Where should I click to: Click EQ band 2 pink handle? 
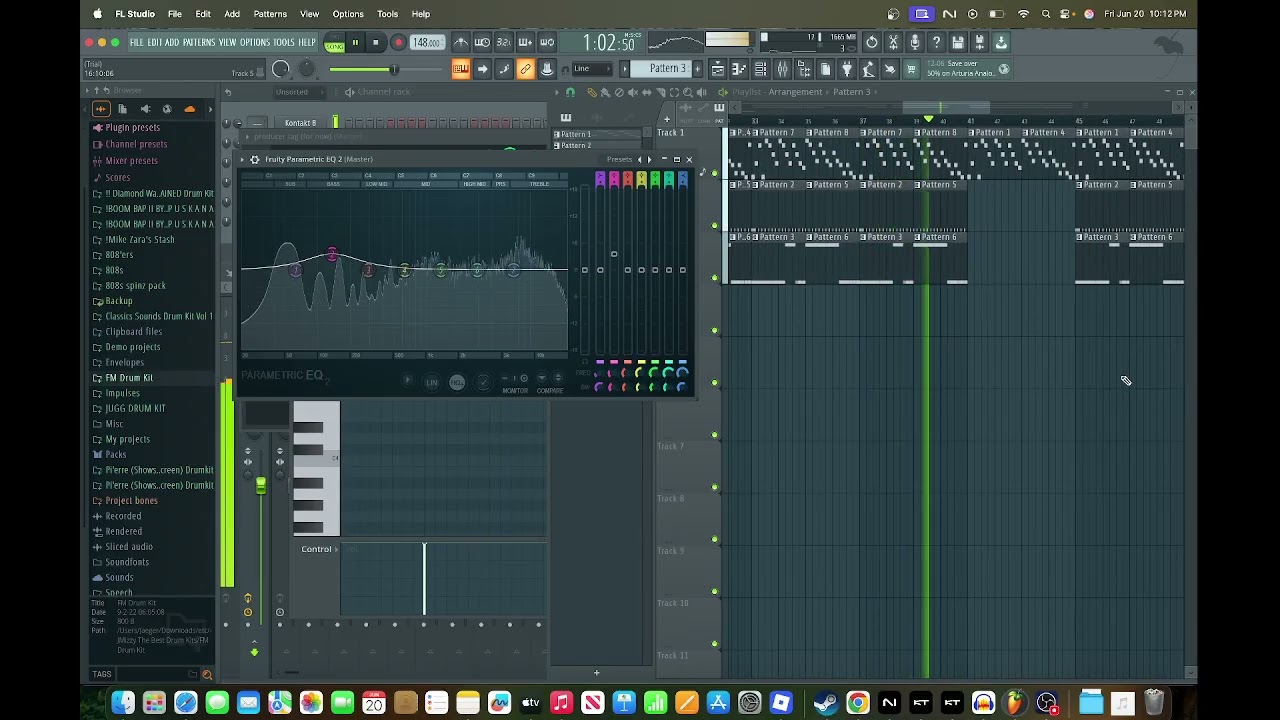pyautogui.click(x=332, y=254)
